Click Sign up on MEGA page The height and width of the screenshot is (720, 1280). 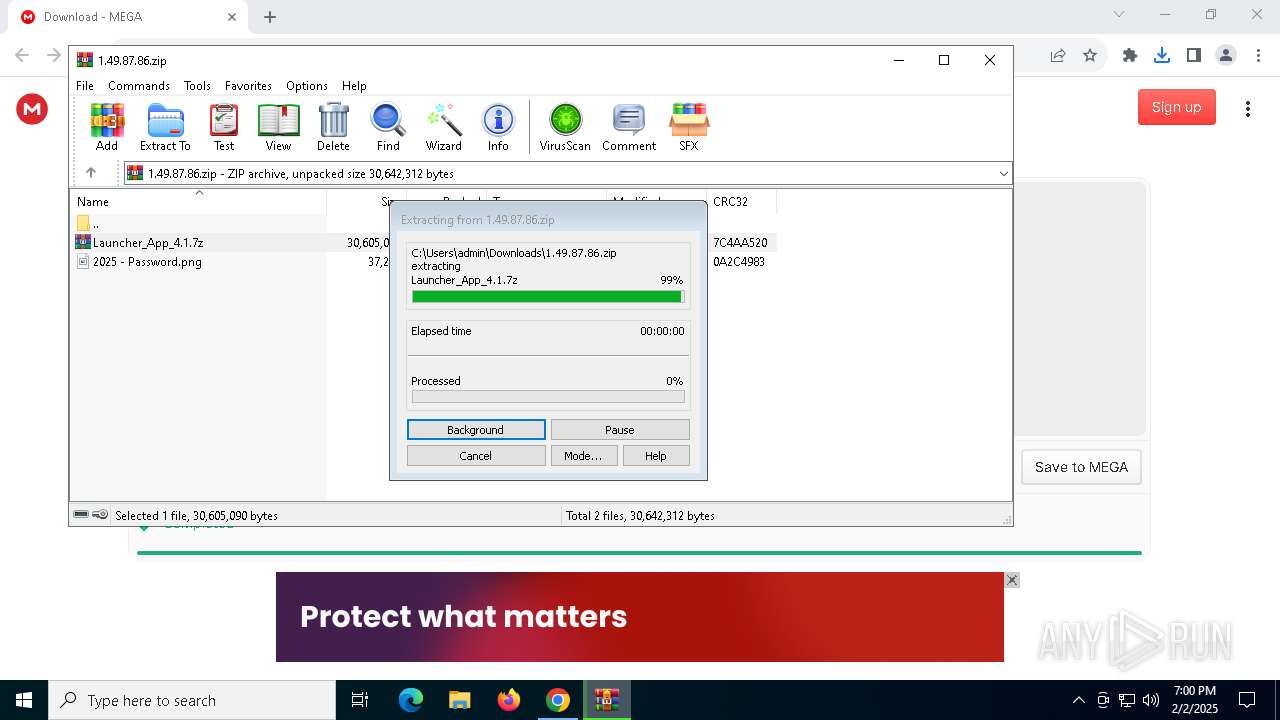(1177, 107)
